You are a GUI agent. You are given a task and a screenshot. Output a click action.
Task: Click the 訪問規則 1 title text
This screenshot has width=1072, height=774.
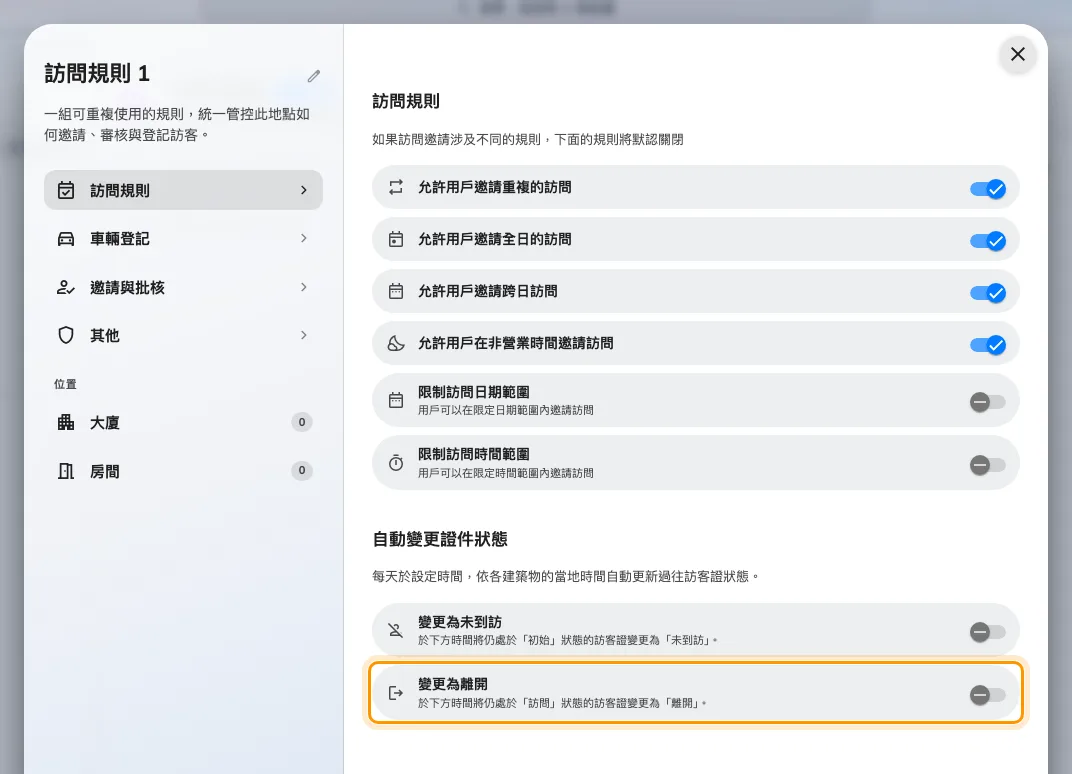97,73
